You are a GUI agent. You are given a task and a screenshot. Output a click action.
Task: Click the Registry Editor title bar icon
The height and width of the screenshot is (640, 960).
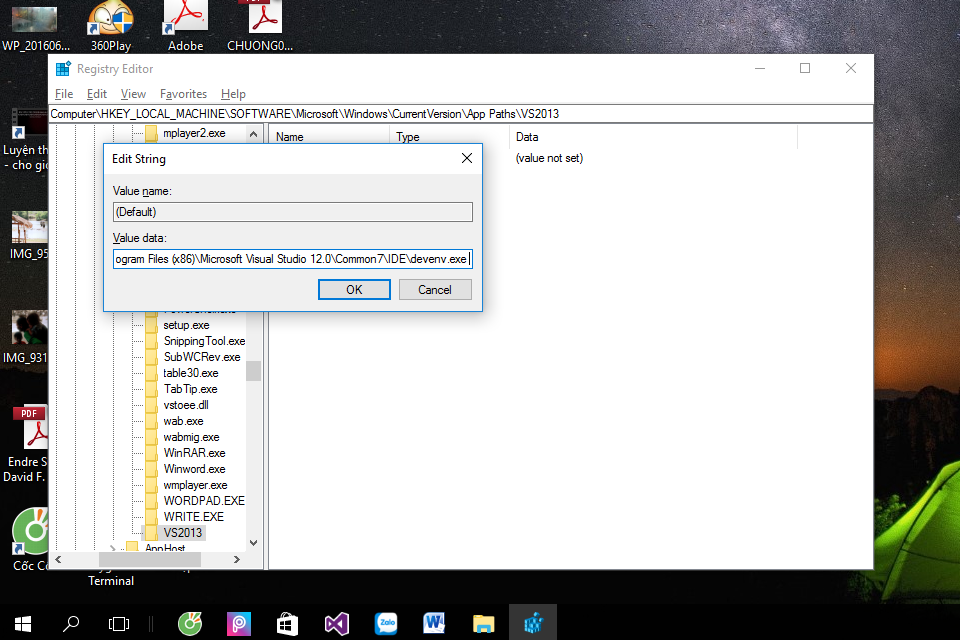(63, 69)
